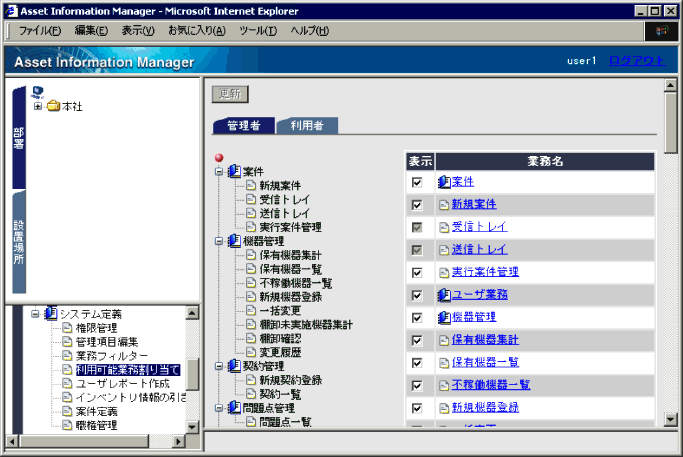Click the book icon in the 機器管理 table row
The width and height of the screenshot is (683, 457).
(444, 318)
